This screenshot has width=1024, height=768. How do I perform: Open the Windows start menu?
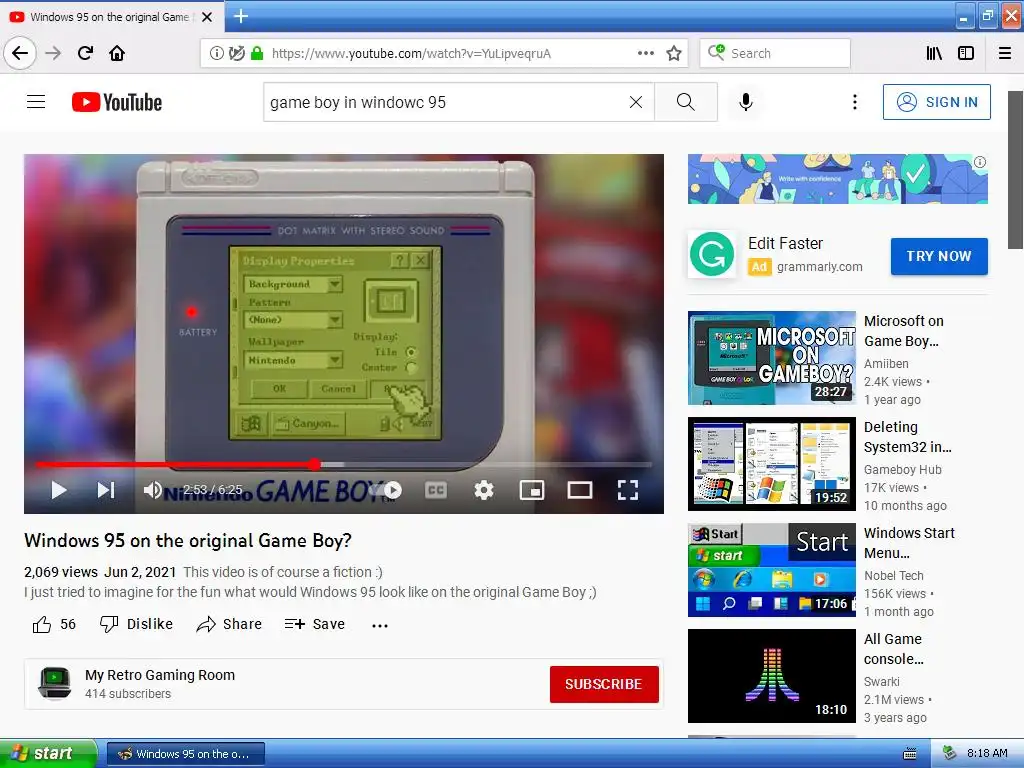coord(47,753)
